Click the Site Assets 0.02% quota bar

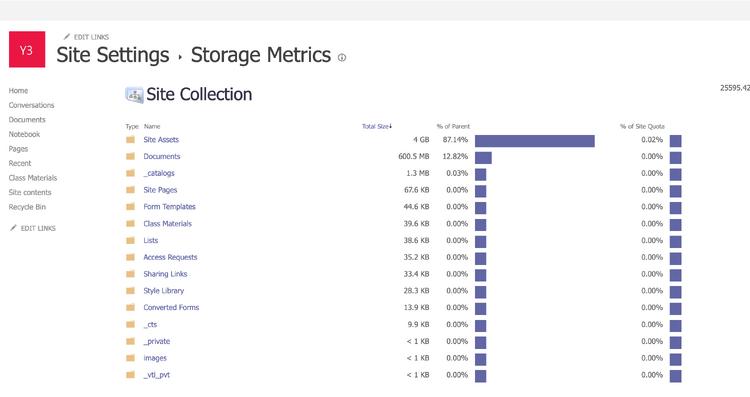[675, 141]
